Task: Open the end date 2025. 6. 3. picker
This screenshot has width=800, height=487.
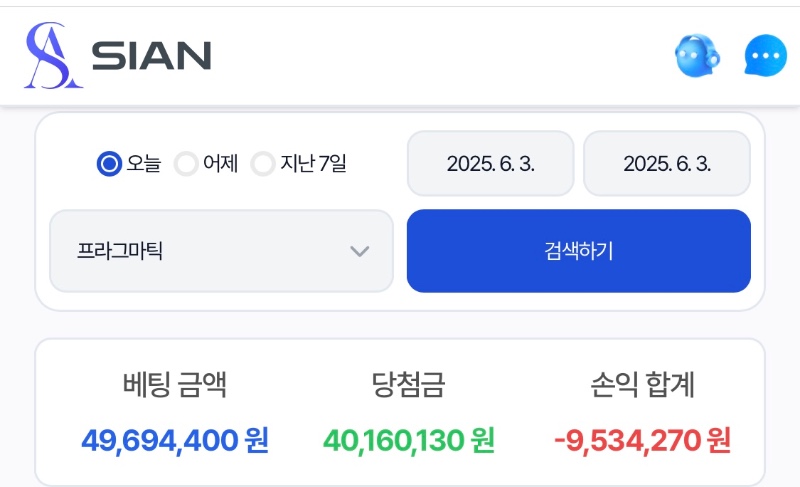Action: click(x=667, y=163)
